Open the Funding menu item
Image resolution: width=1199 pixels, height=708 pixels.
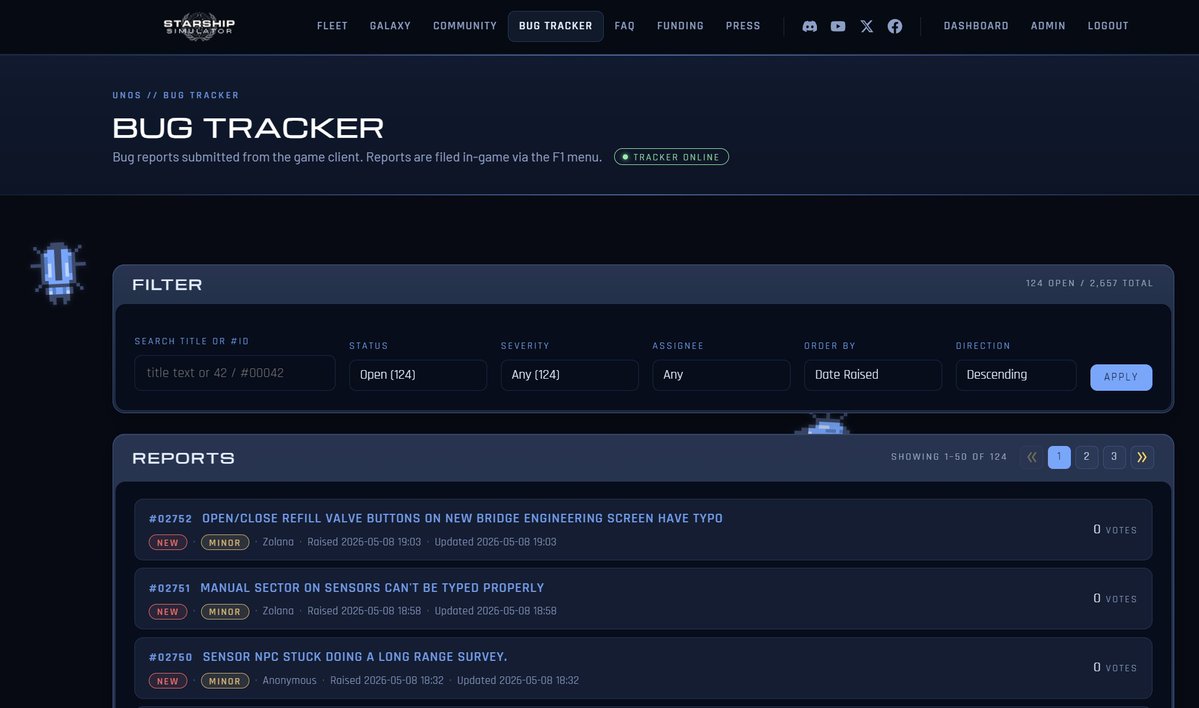click(680, 26)
